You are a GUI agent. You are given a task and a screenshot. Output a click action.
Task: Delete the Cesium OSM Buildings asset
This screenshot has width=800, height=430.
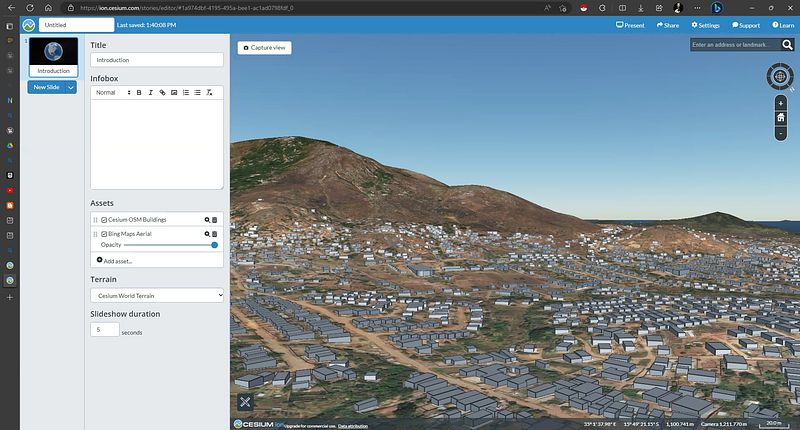pos(215,219)
